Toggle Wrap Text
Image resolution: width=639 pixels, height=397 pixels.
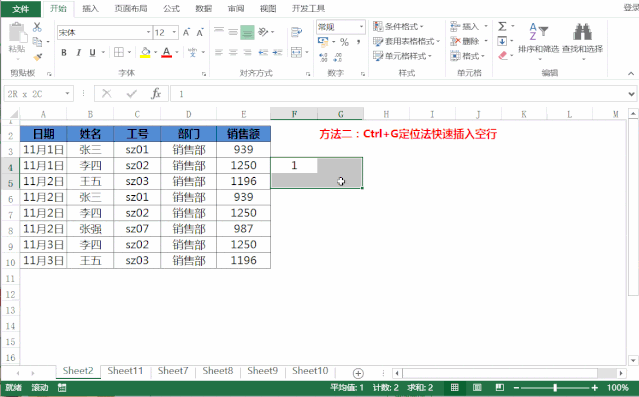[x=297, y=32]
